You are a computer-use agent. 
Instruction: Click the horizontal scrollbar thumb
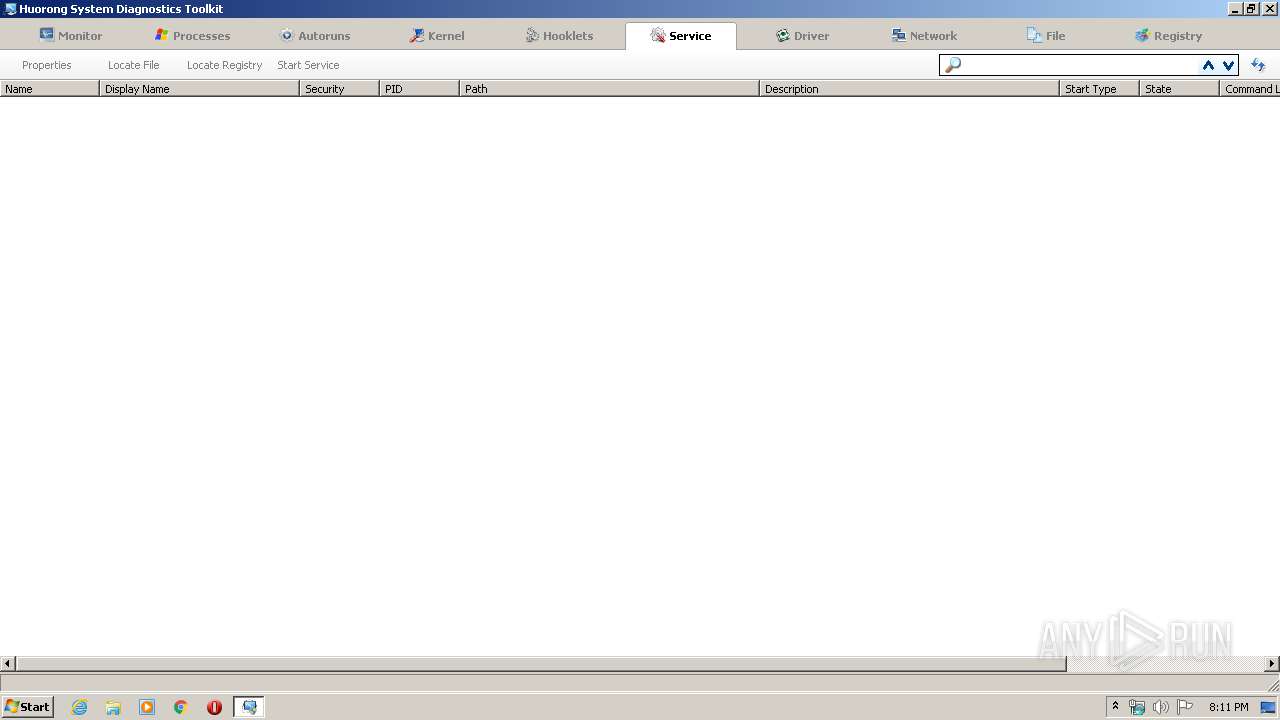pos(541,663)
